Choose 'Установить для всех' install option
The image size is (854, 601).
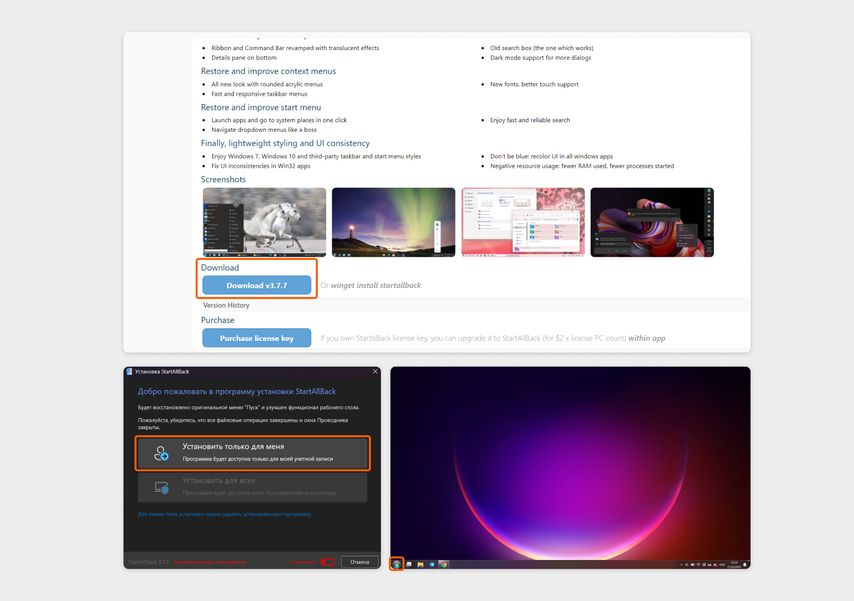point(252,487)
